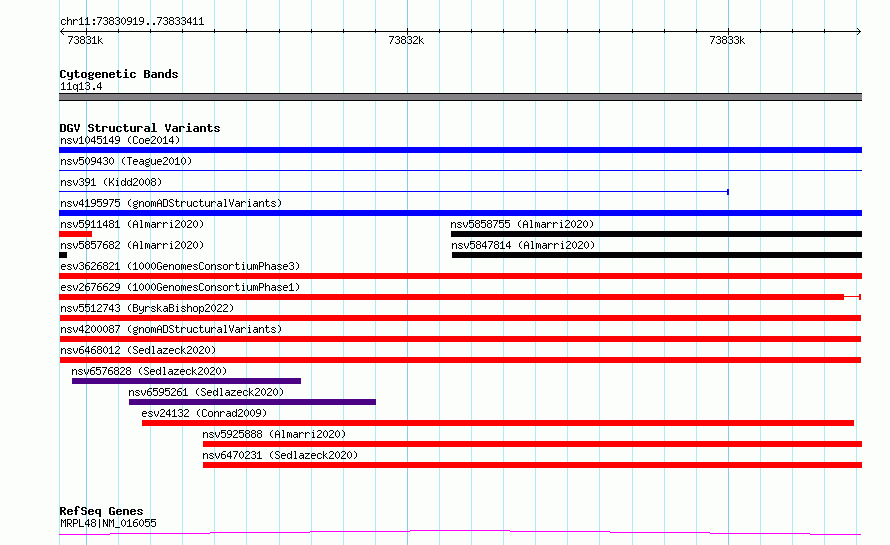The height and width of the screenshot is (545, 890).
Task: Select the red esv3626821 variant bar
Action: coord(460,276)
